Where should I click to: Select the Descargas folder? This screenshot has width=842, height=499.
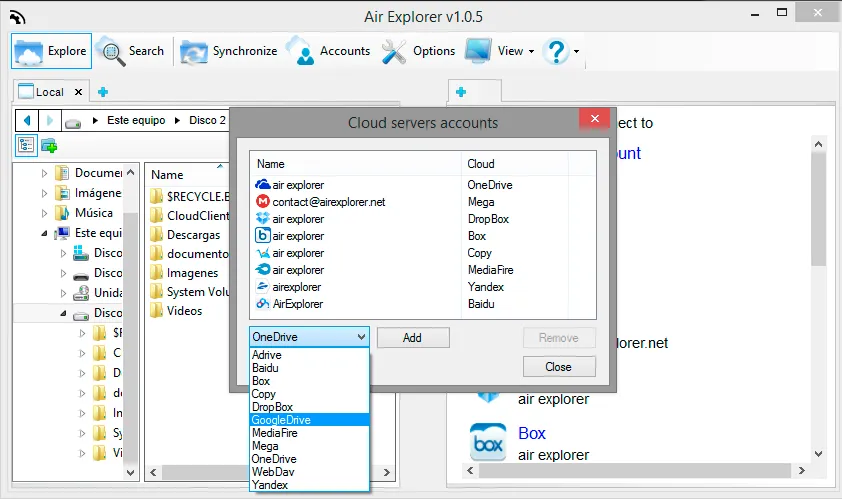pyautogui.click(x=185, y=235)
